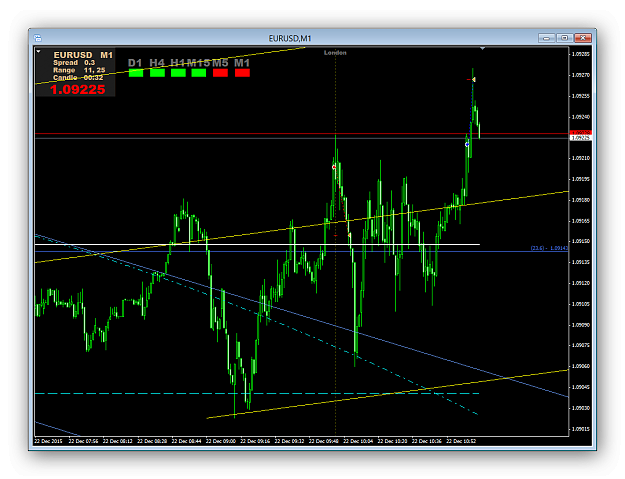Click the red M5 trend indicator box
This screenshot has width=625, height=479.
coord(220,73)
